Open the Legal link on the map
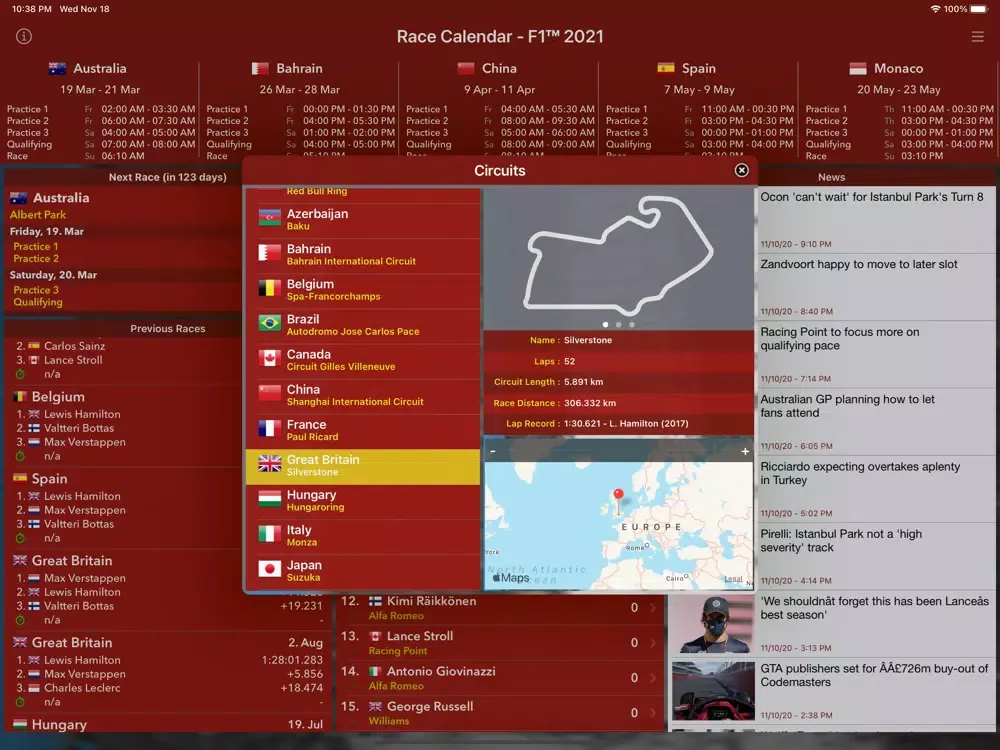1000x750 pixels. (x=733, y=579)
